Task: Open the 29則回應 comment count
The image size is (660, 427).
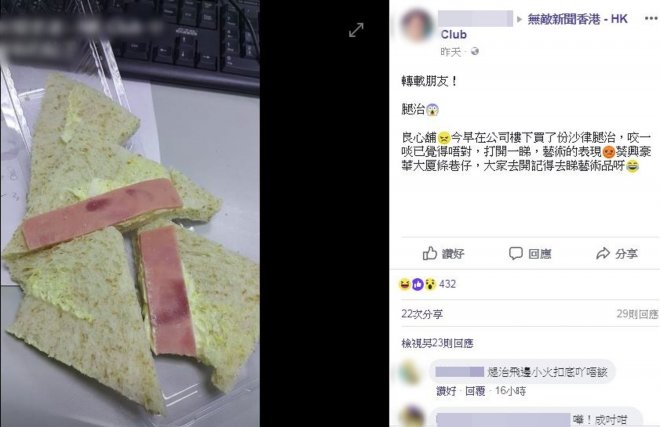Action: [637, 314]
